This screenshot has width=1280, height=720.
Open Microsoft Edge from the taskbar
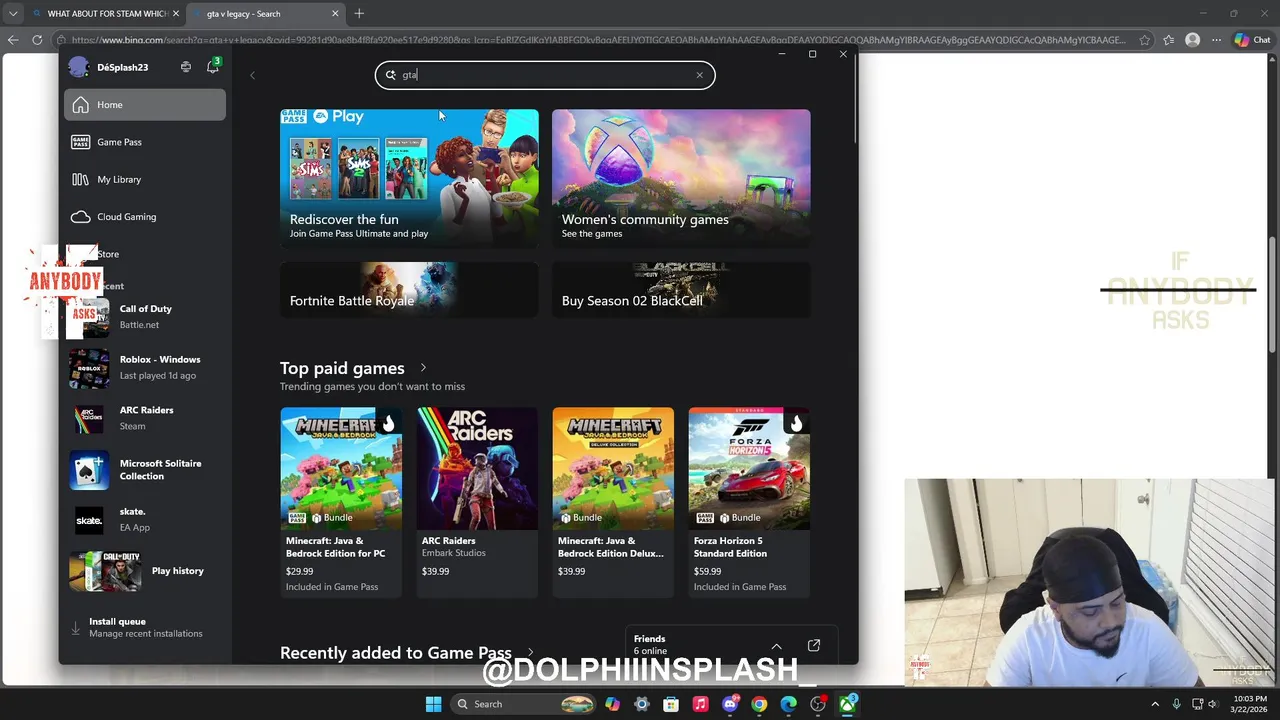788,704
